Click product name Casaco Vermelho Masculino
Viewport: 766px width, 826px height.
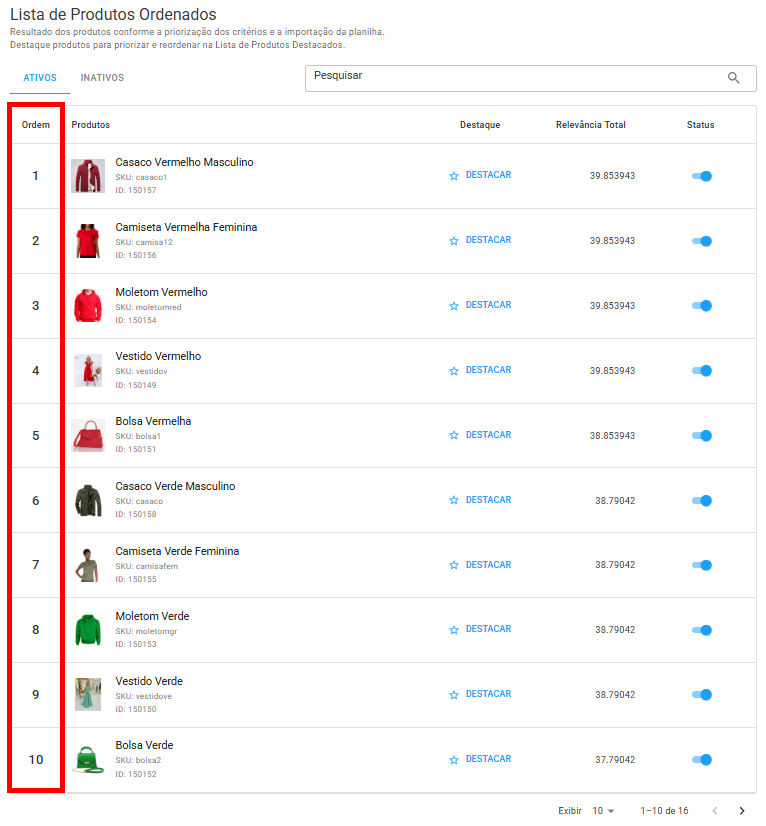click(184, 162)
